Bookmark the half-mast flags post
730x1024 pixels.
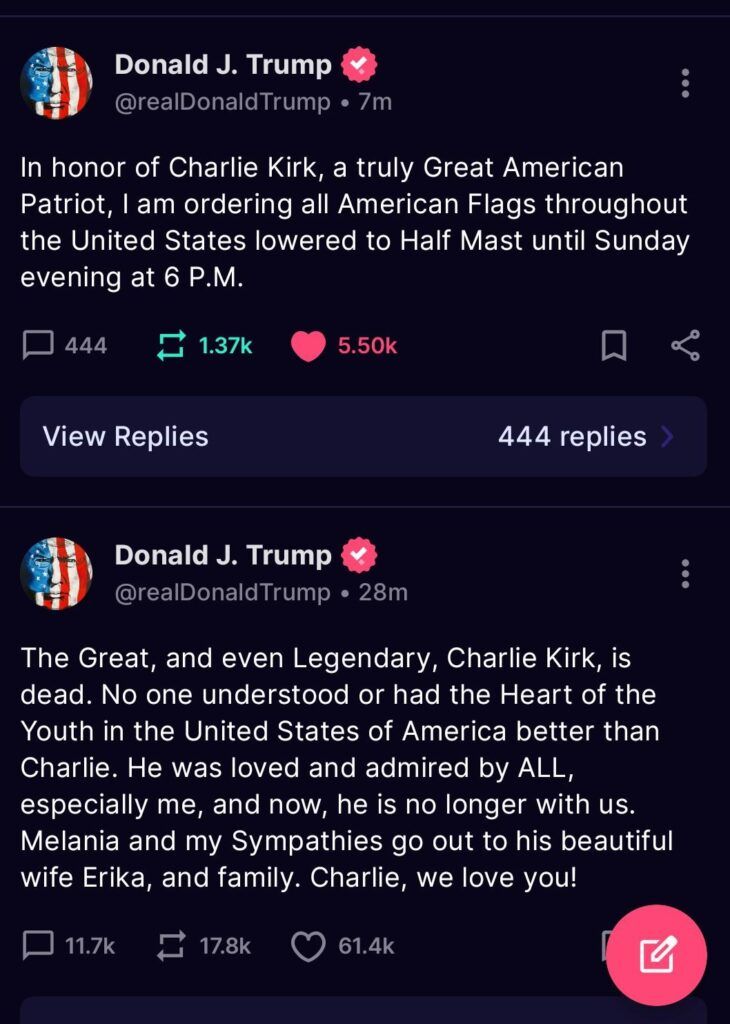(x=613, y=345)
